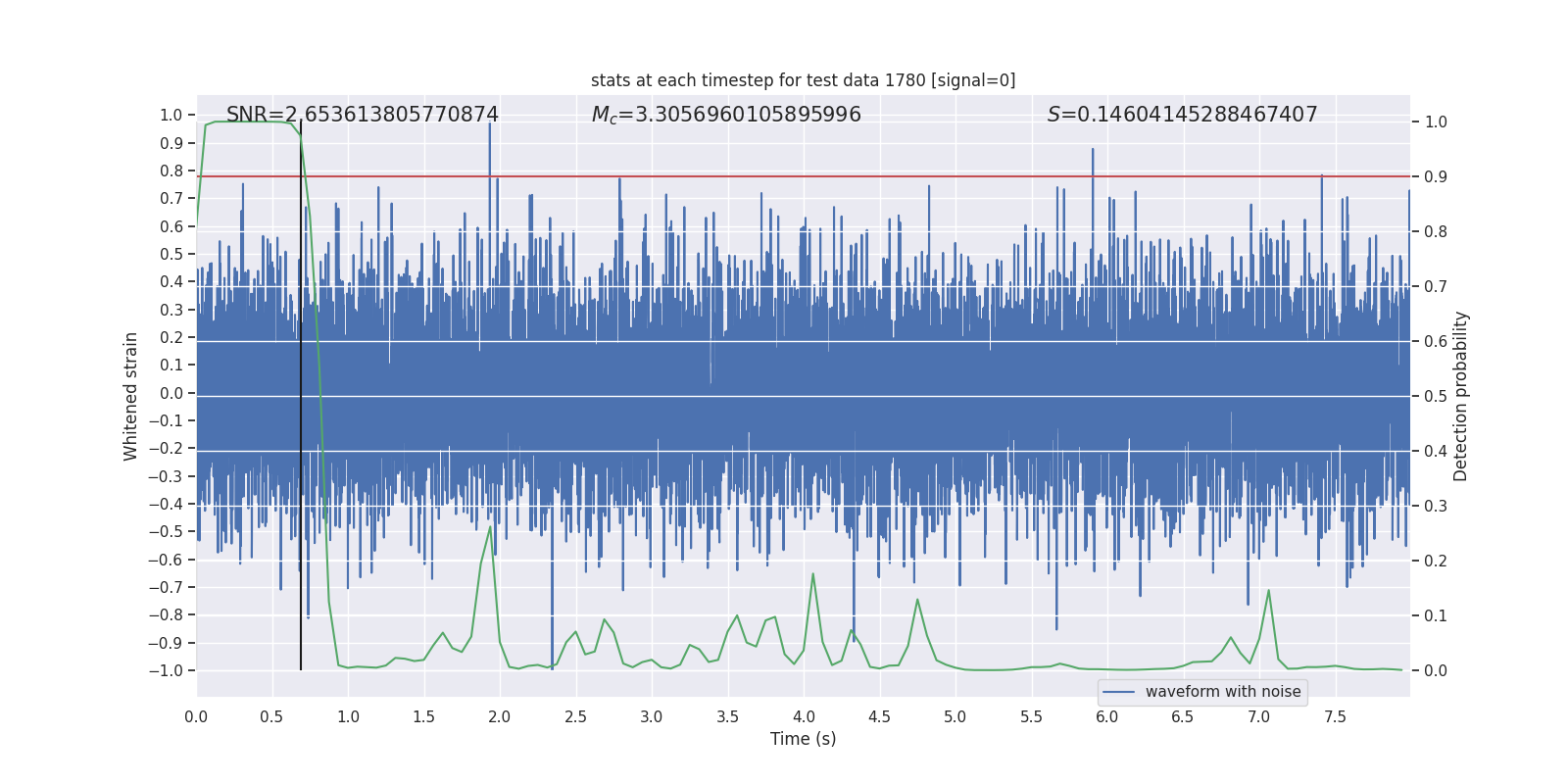Click the red horizontal threshold line

click(804, 176)
